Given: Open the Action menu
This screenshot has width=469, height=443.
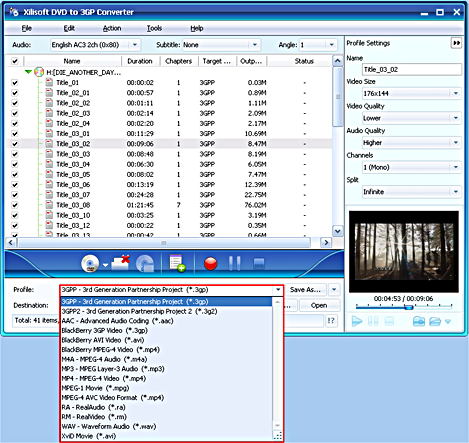Looking at the screenshot, I should point(112,28).
